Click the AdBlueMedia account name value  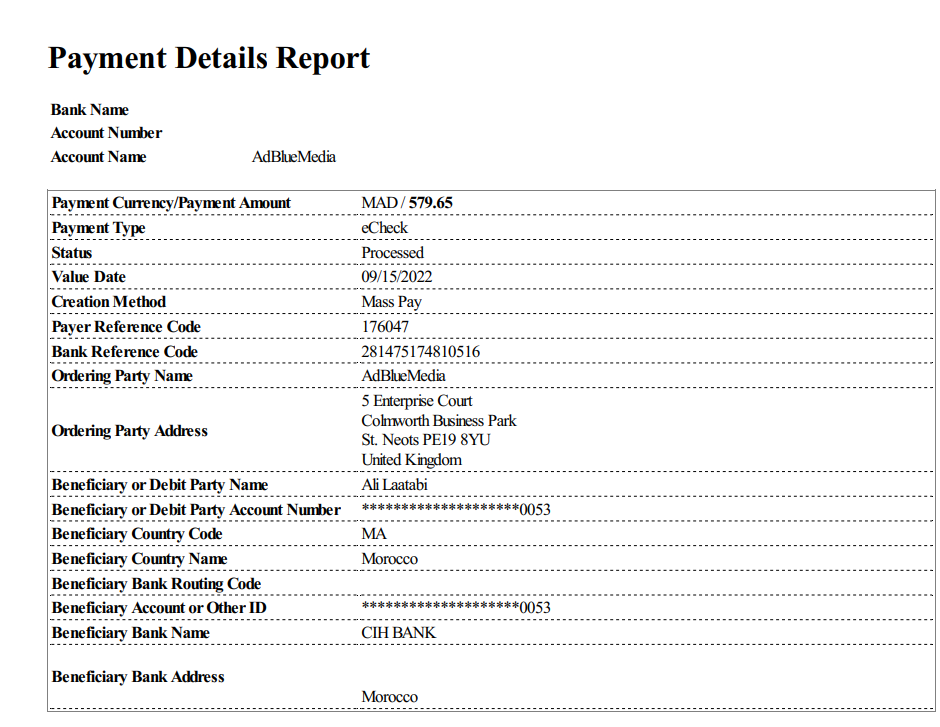(294, 157)
